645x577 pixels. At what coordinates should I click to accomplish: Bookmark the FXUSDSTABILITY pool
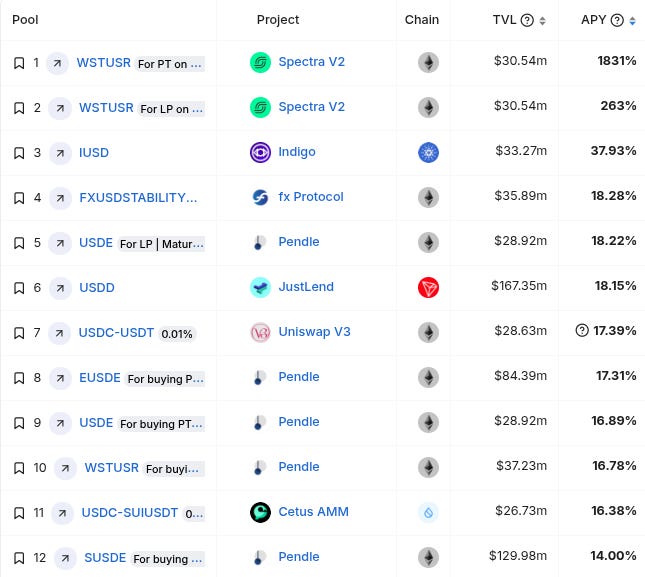(19, 198)
